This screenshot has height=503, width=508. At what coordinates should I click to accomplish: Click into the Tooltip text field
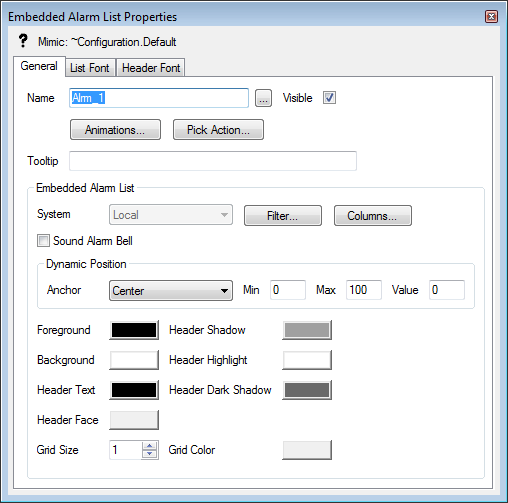[x=213, y=161]
